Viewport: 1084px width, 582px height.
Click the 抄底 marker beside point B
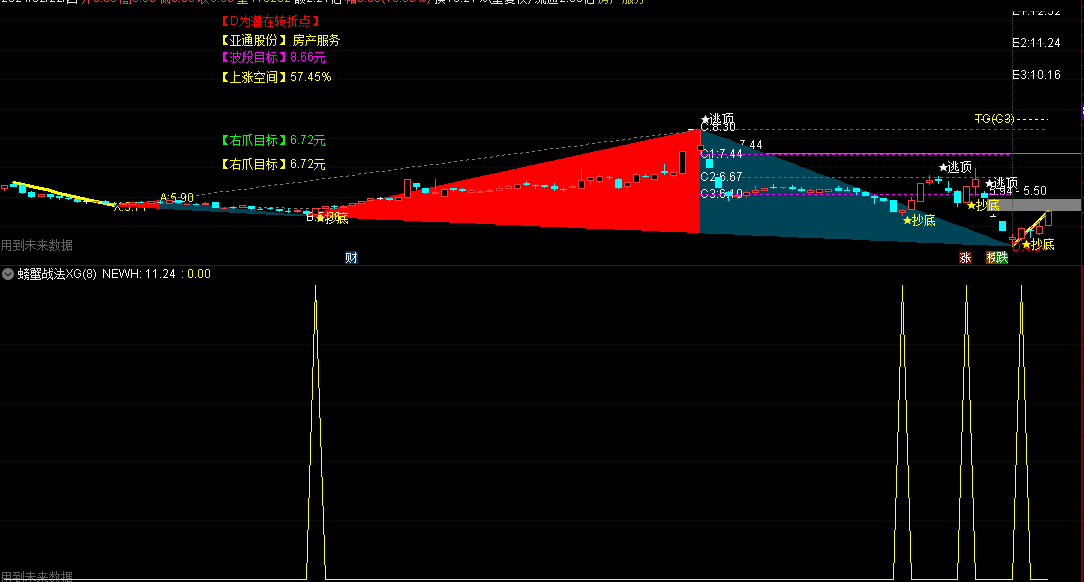tap(332, 218)
